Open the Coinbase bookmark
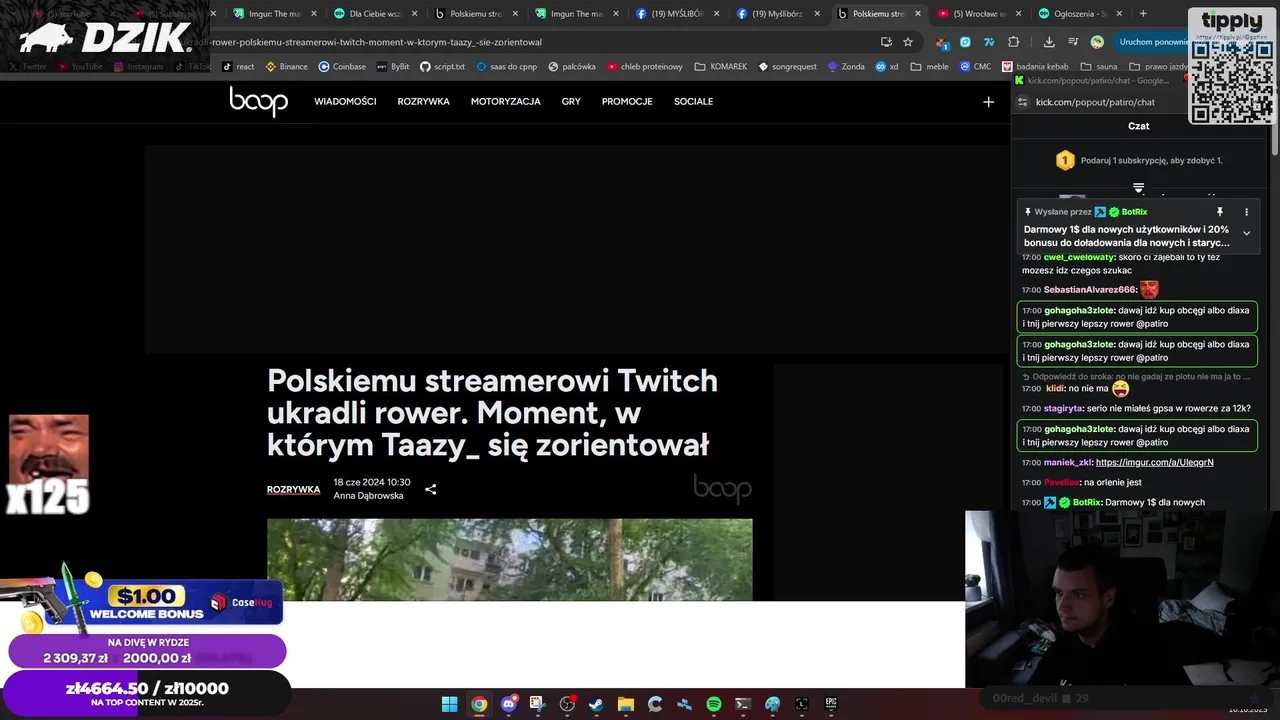 tap(342, 67)
